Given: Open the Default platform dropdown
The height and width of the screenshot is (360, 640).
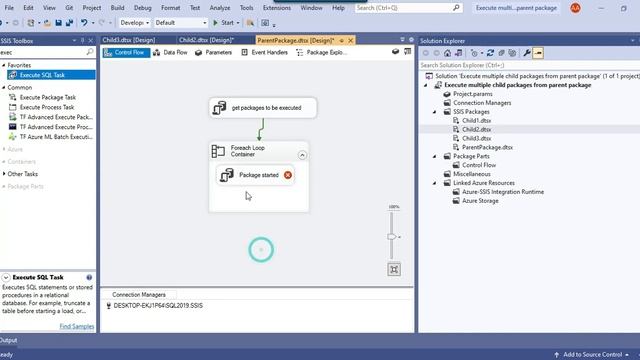Looking at the screenshot, I should tap(181, 23).
